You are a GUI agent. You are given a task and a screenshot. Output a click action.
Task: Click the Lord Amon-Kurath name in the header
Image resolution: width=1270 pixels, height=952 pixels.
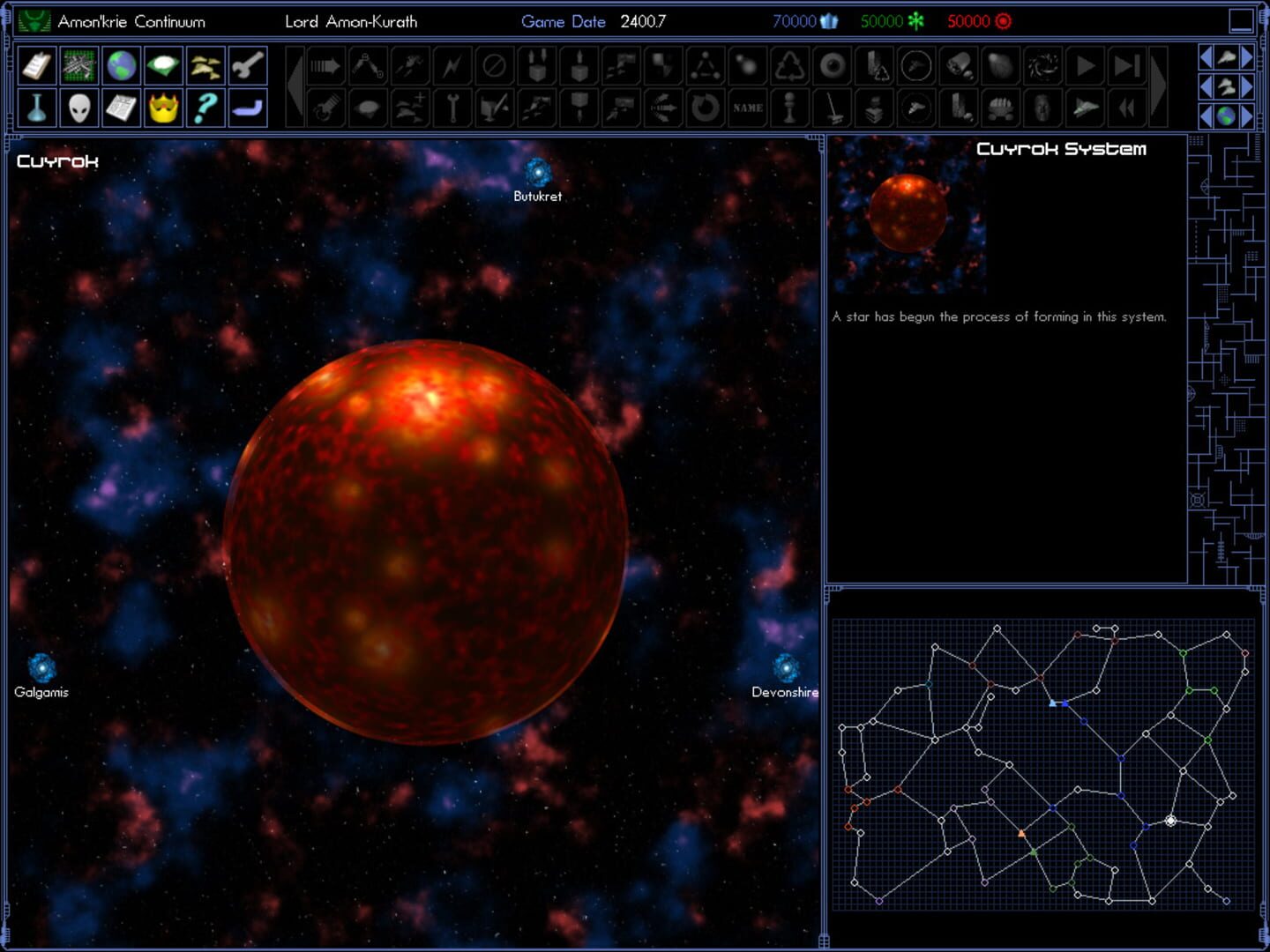click(x=350, y=21)
